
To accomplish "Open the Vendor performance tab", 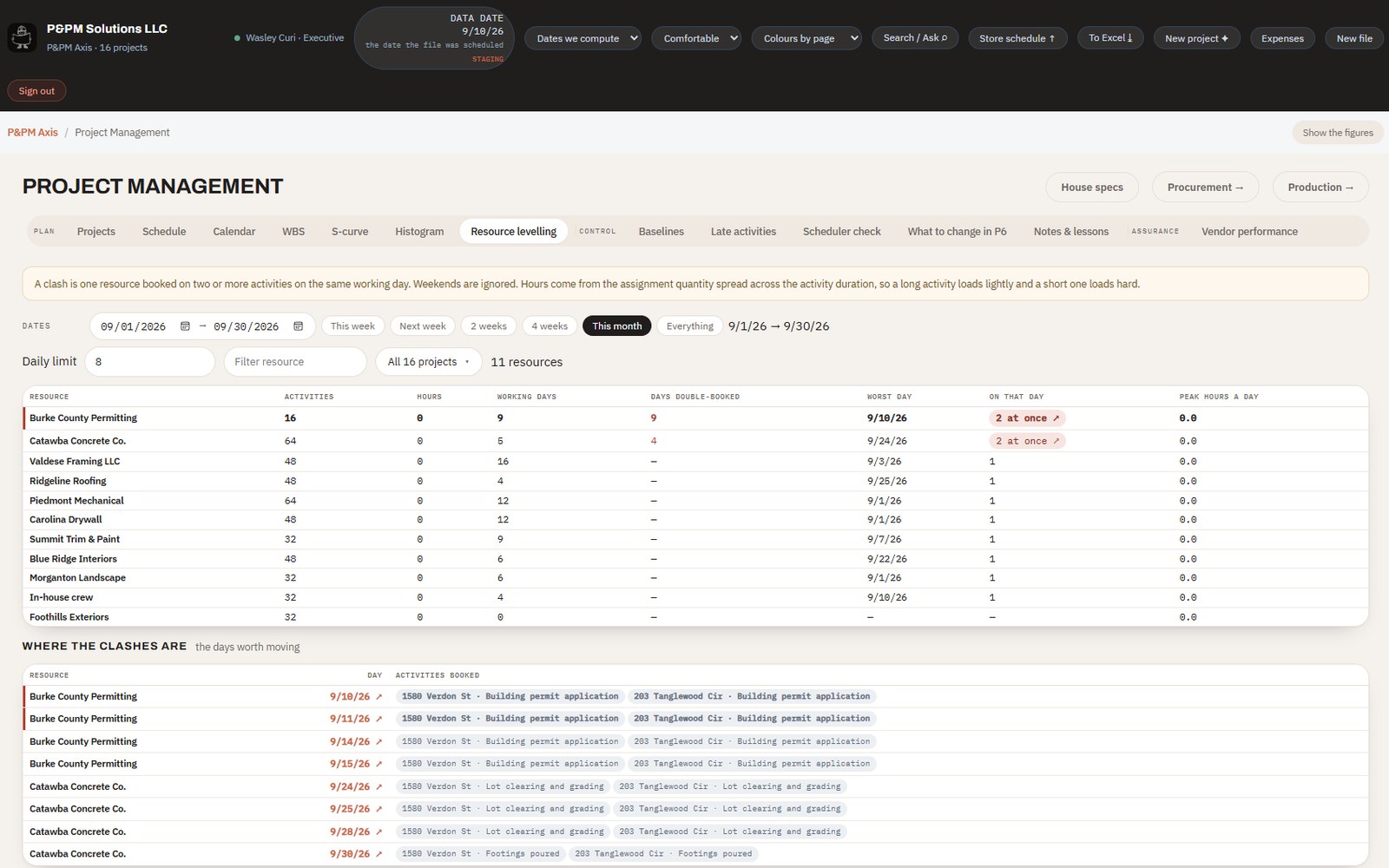I will (x=1249, y=232).
